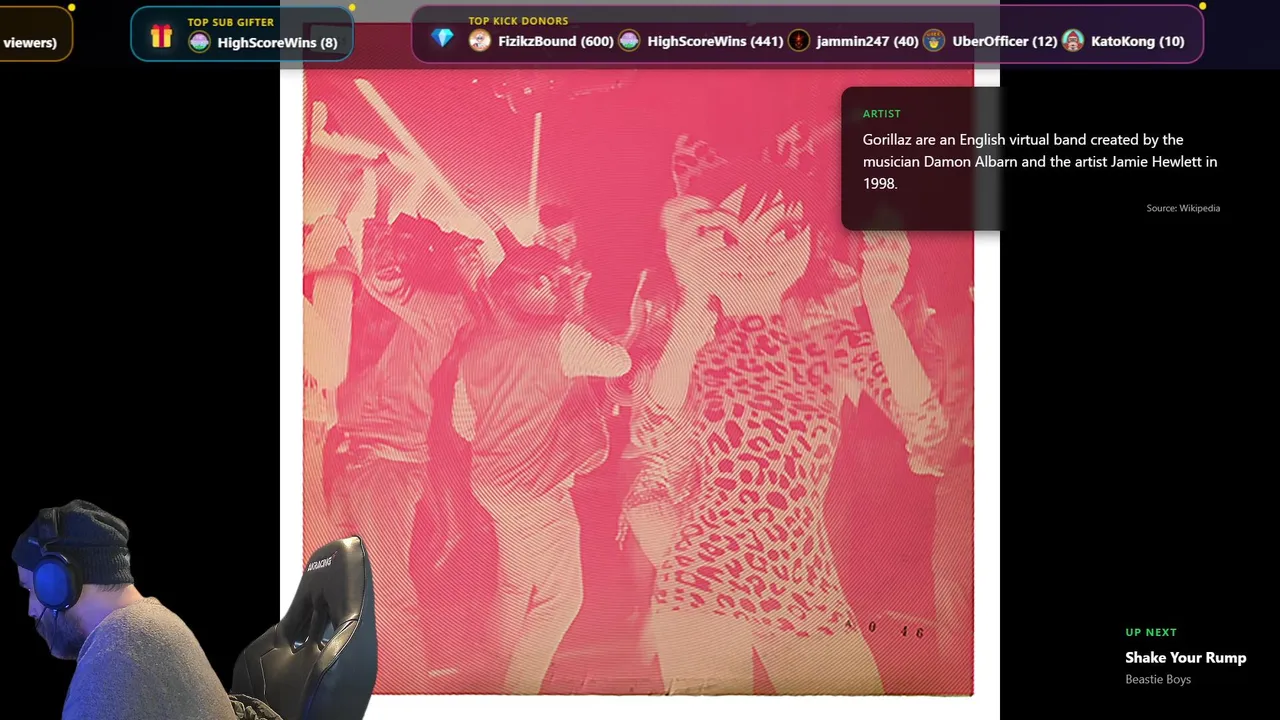This screenshot has width=1280, height=720.
Task: Click 'Source: Wikipedia' attribution
Action: [1183, 208]
